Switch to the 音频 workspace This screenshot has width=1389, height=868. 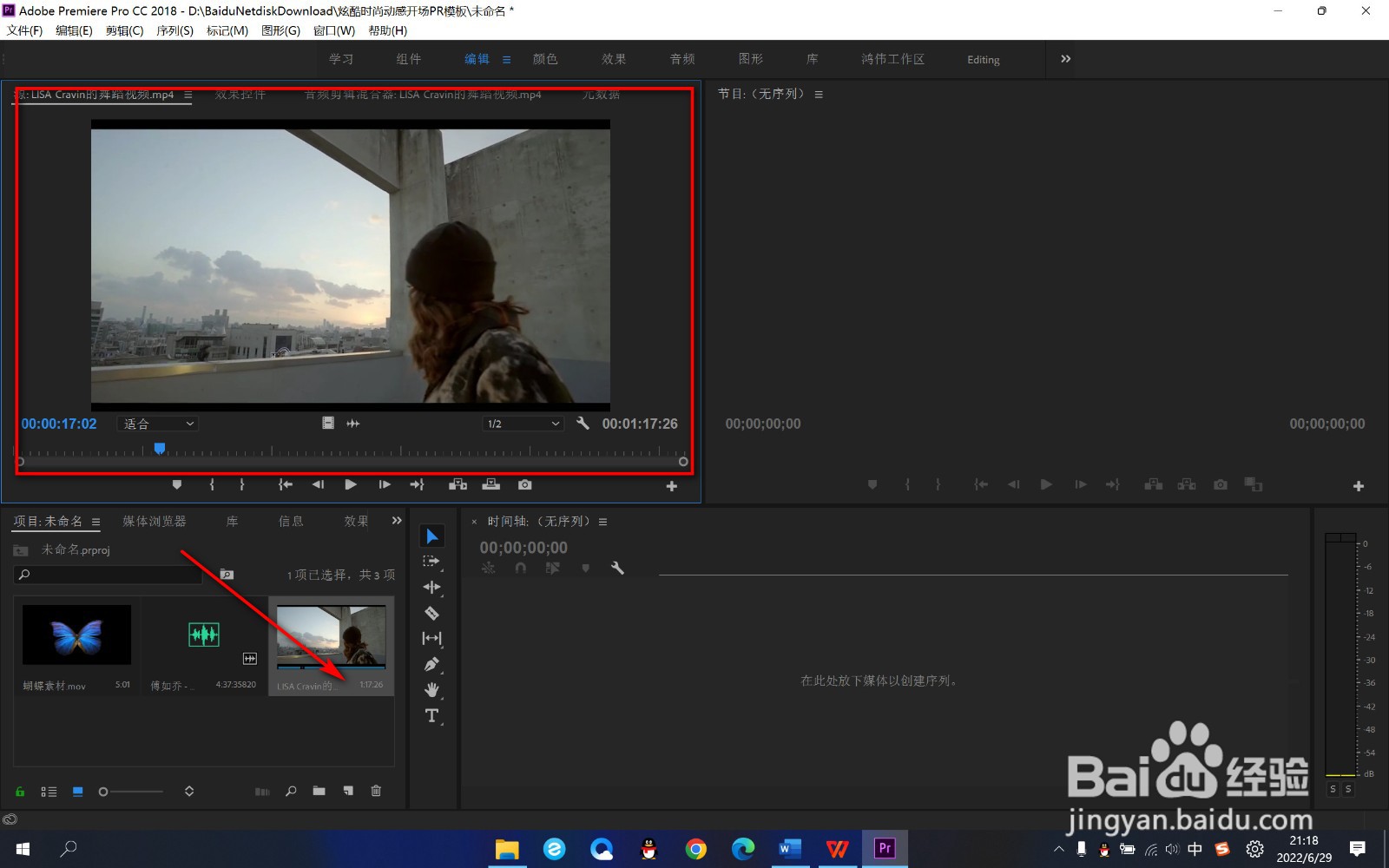click(682, 59)
